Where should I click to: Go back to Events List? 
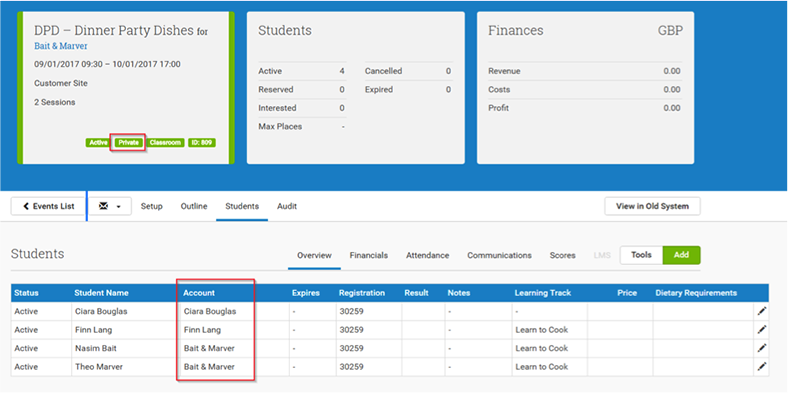[x=48, y=206]
